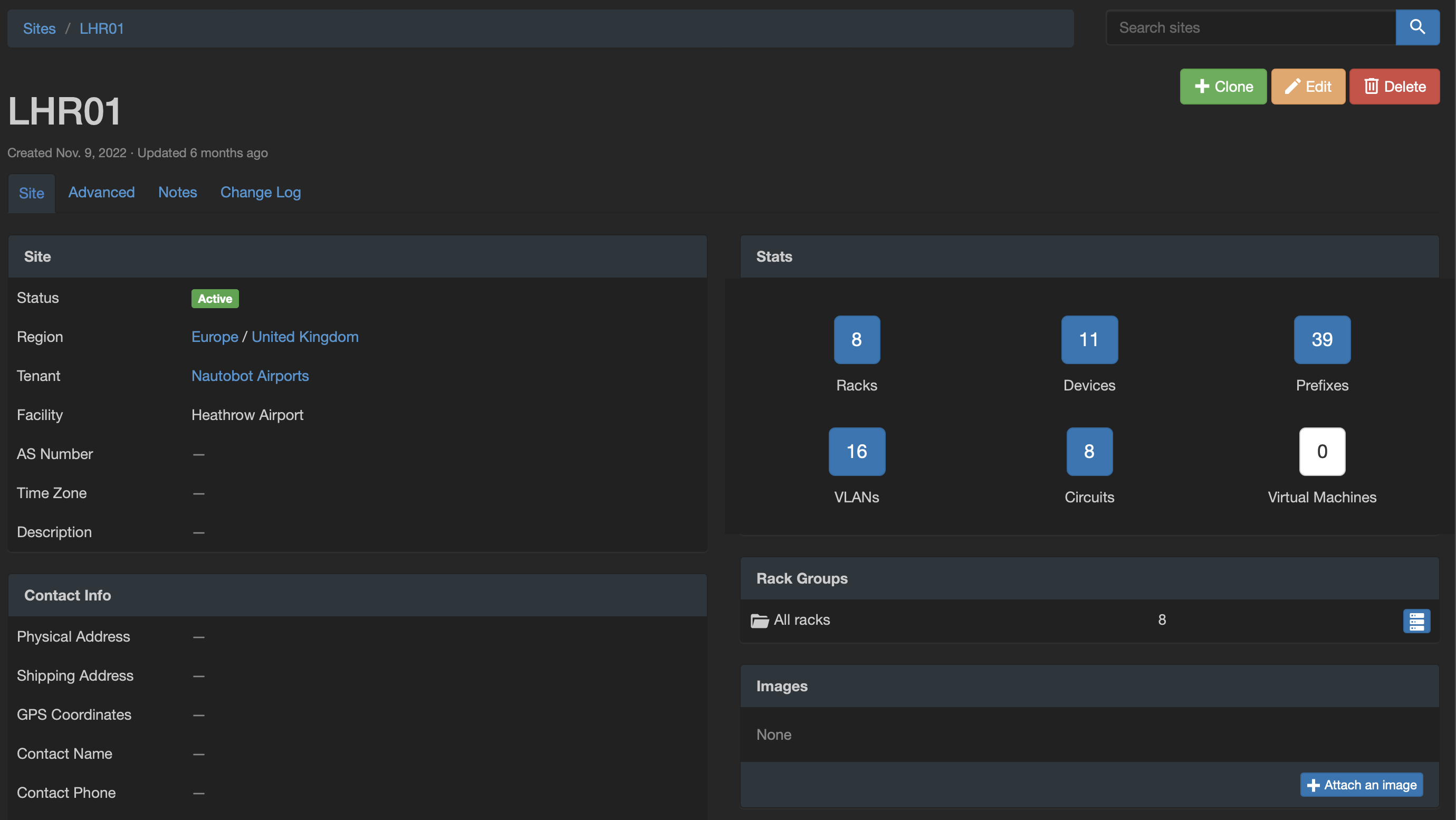
Task: Click the Virtual Machines badge showing 0
Action: 1321,451
